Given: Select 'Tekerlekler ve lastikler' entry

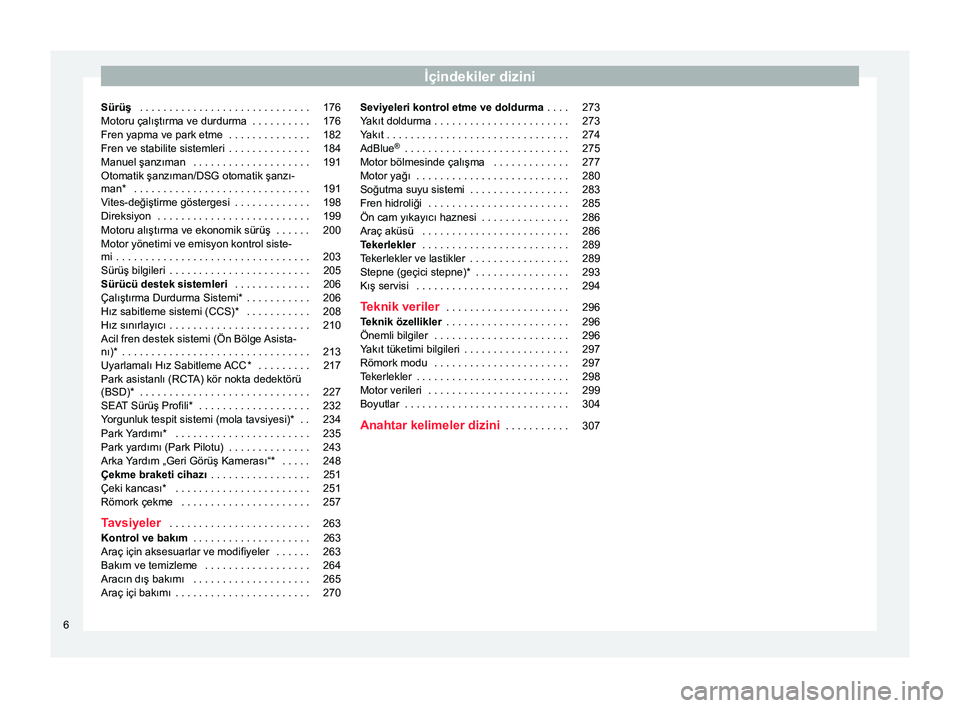Looking at the screenshot, I should pyautogui.click(x=480, y=258).
